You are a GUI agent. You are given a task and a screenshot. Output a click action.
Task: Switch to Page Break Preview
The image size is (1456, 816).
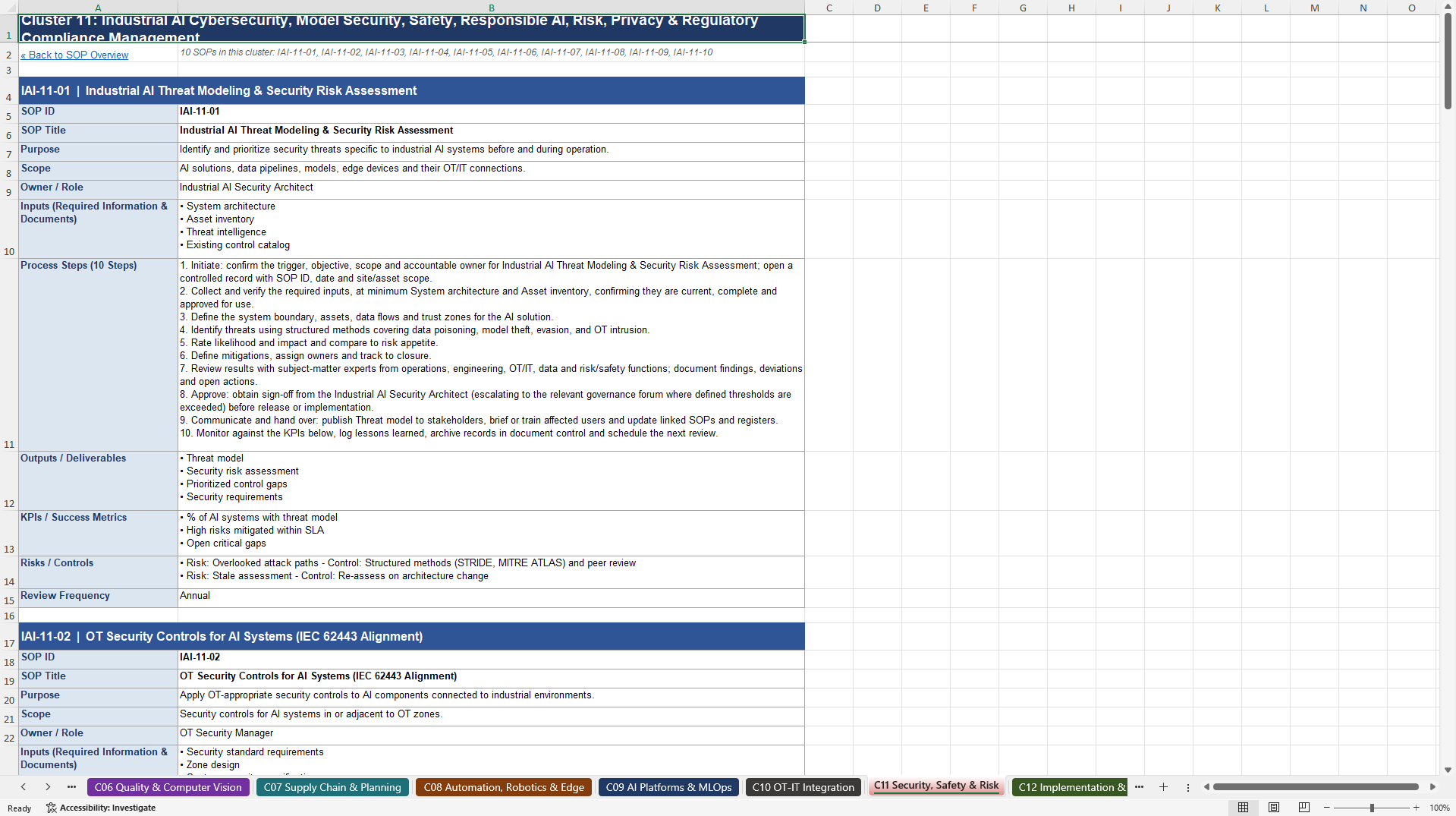click(1304, 808)
